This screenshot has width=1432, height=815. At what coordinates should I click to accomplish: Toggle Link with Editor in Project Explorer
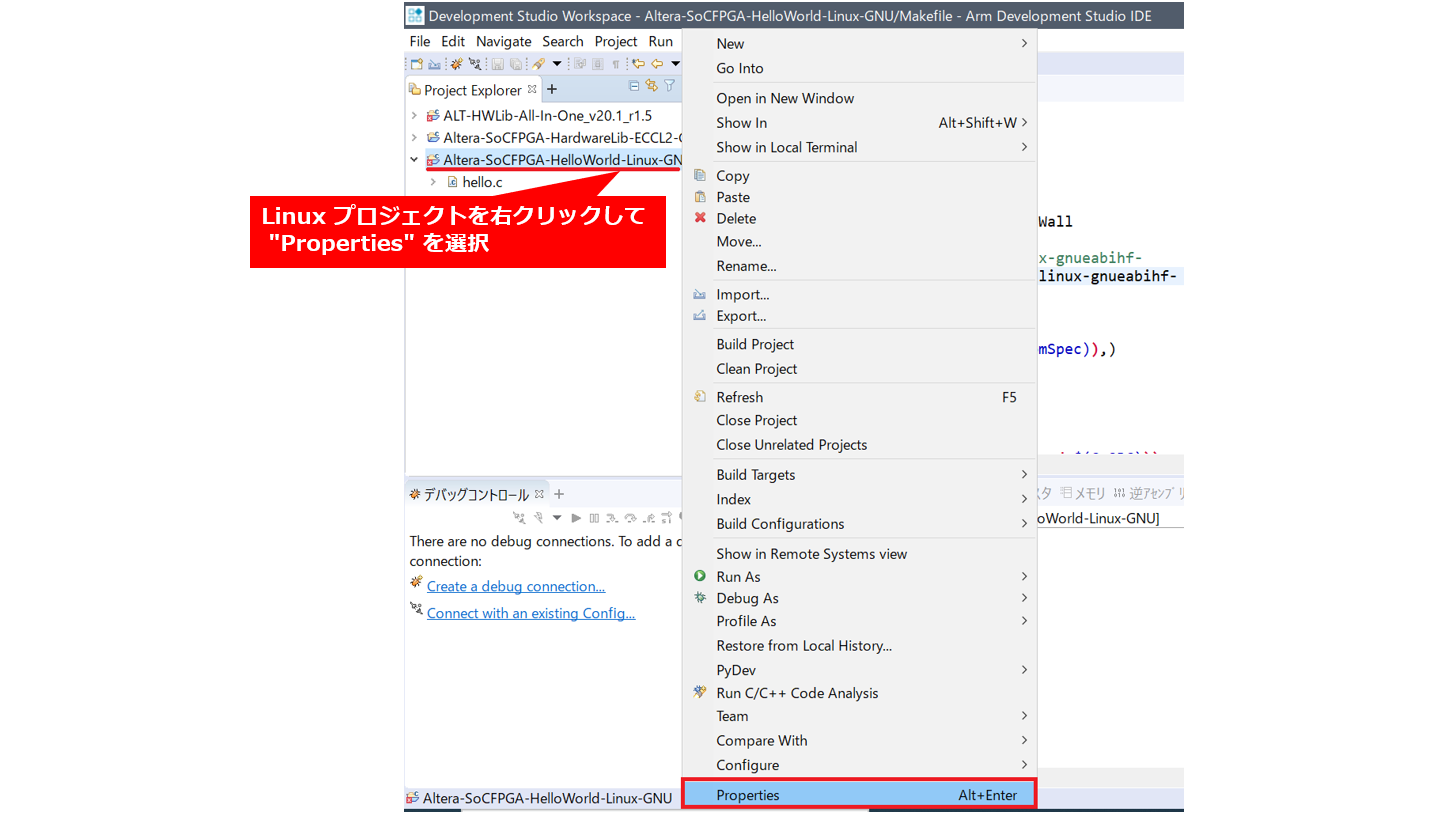click(x=651, y=86)
